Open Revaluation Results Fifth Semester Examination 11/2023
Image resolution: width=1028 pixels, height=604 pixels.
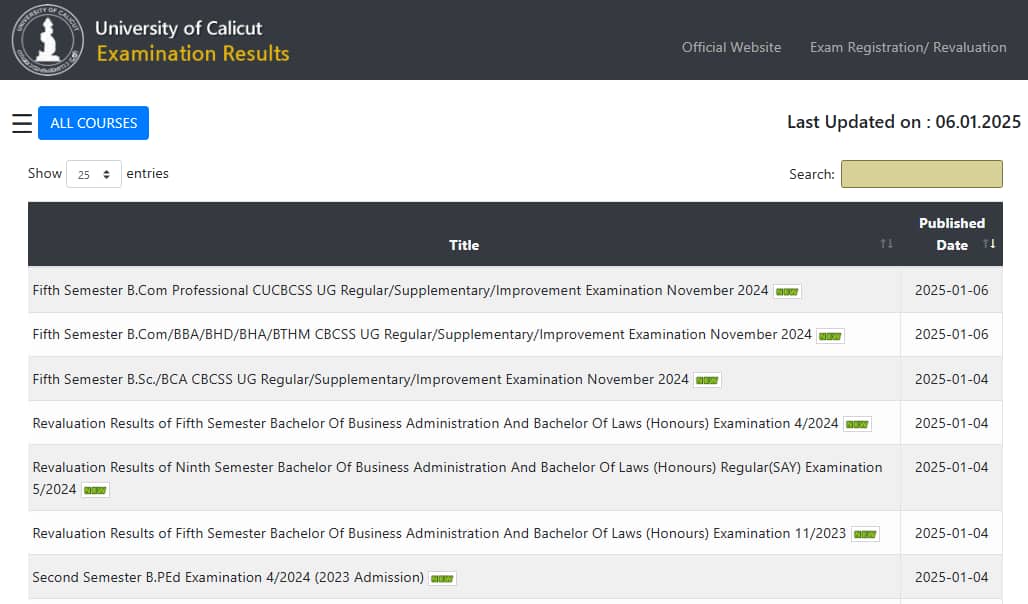tap(439, 533)
